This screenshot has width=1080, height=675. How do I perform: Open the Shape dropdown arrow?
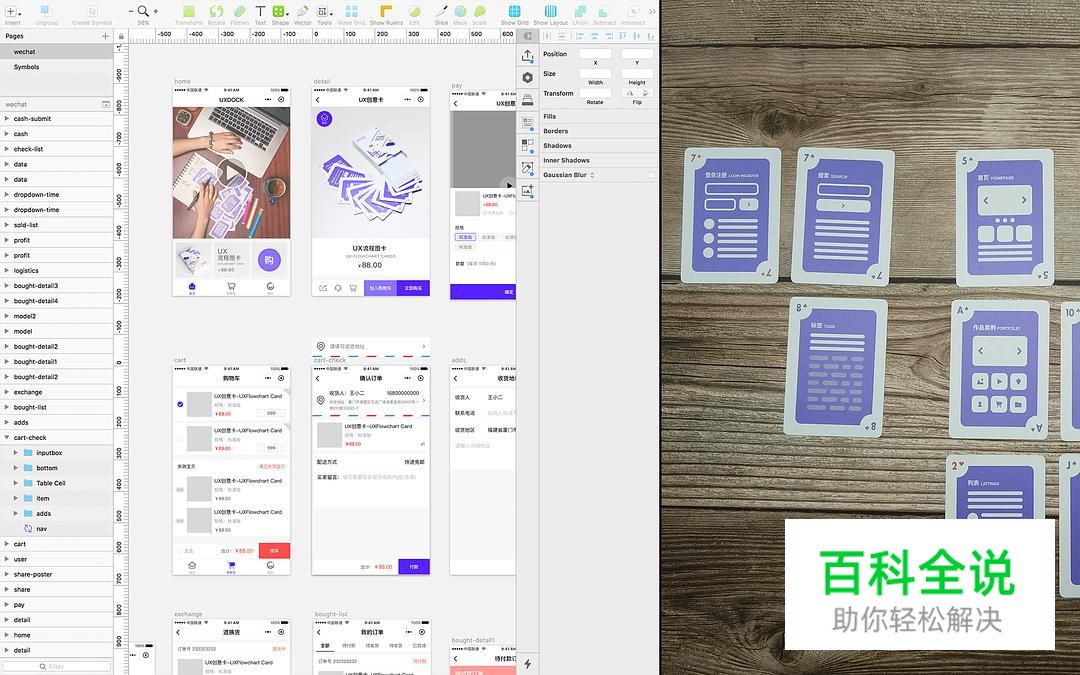[x=288, y=15]
